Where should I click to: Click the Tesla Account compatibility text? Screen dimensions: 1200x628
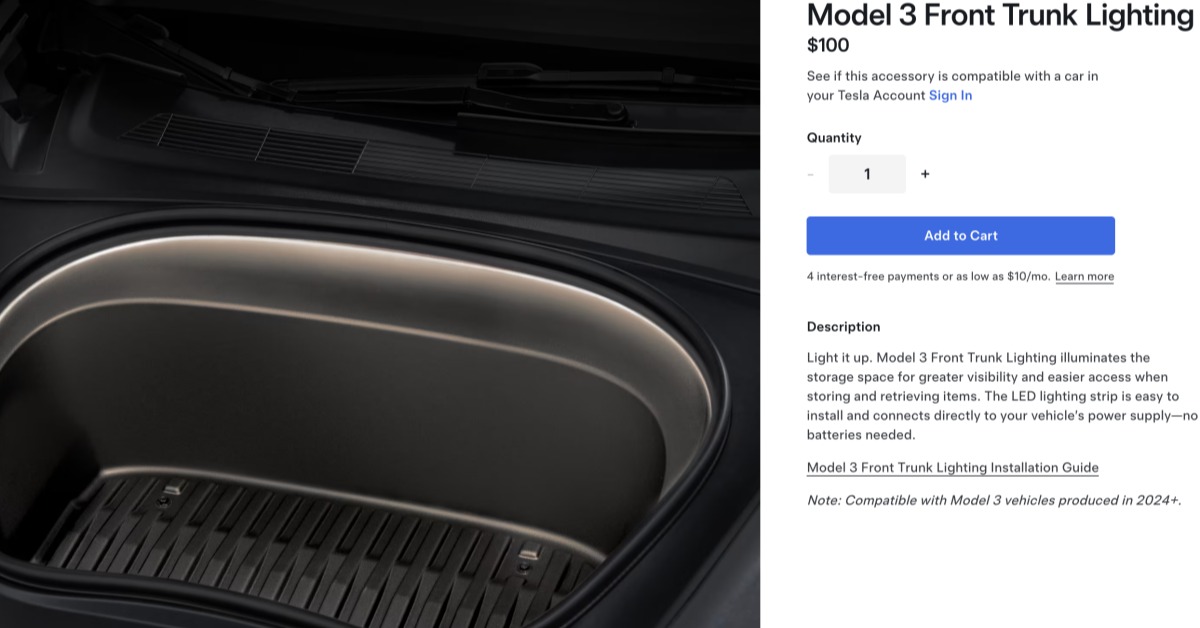coord(953,86)
